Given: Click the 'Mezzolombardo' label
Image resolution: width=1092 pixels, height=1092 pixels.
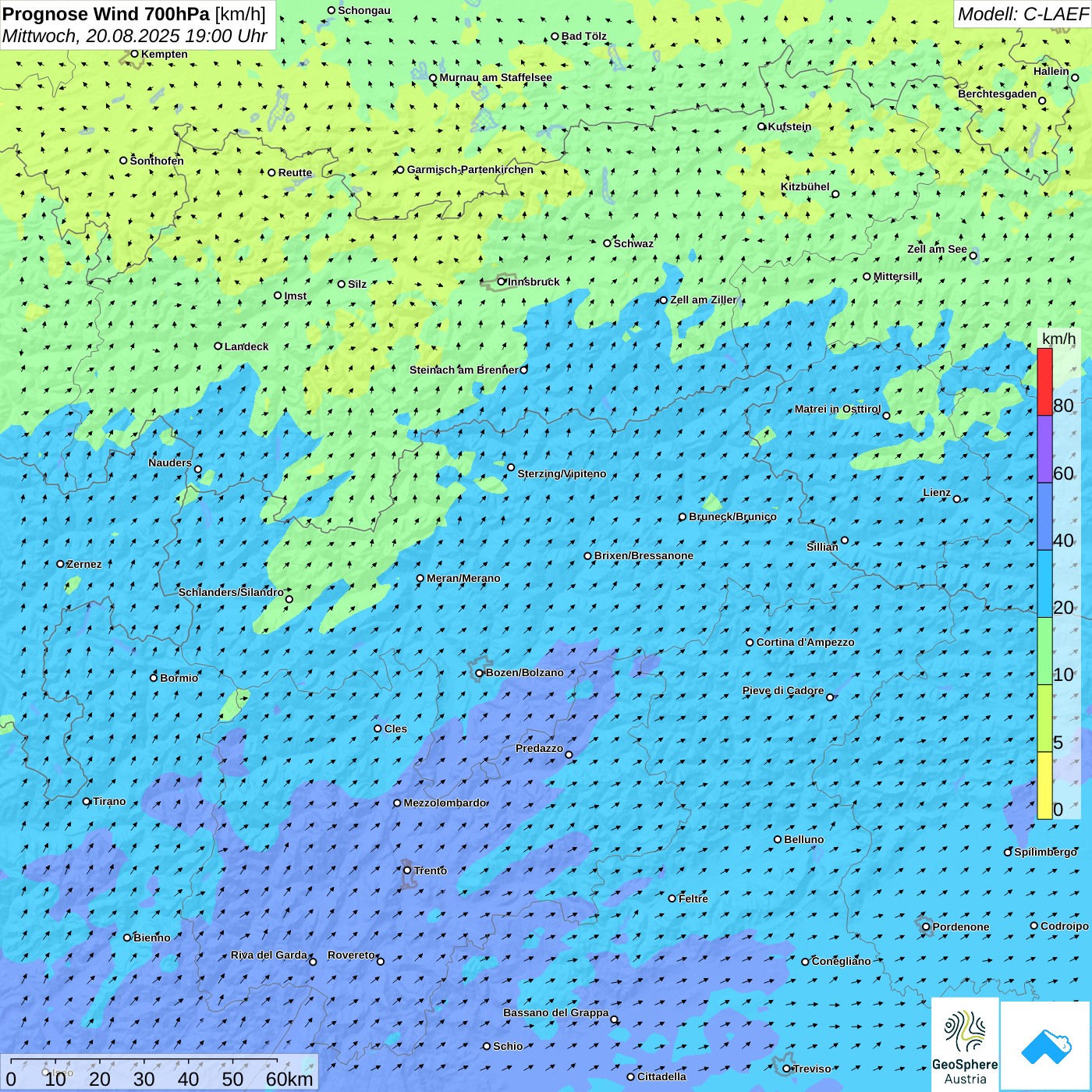Looking at the screenshot, I should [x=445, y=803].
